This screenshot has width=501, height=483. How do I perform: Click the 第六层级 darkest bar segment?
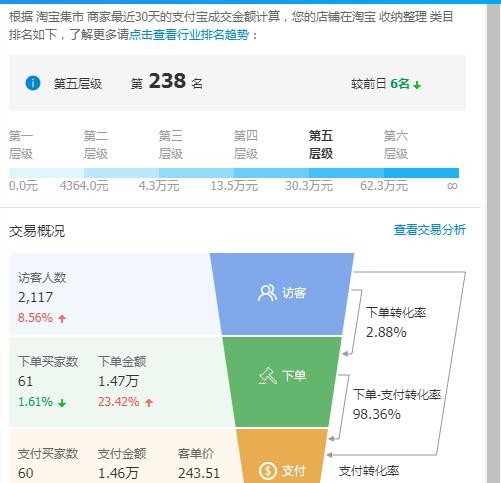(x=421, y=173)
